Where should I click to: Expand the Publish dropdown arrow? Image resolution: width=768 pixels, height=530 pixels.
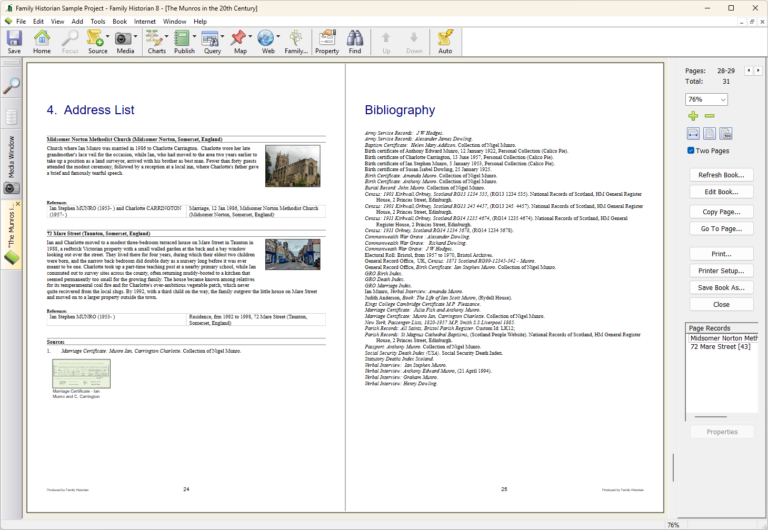click(194, 36)
